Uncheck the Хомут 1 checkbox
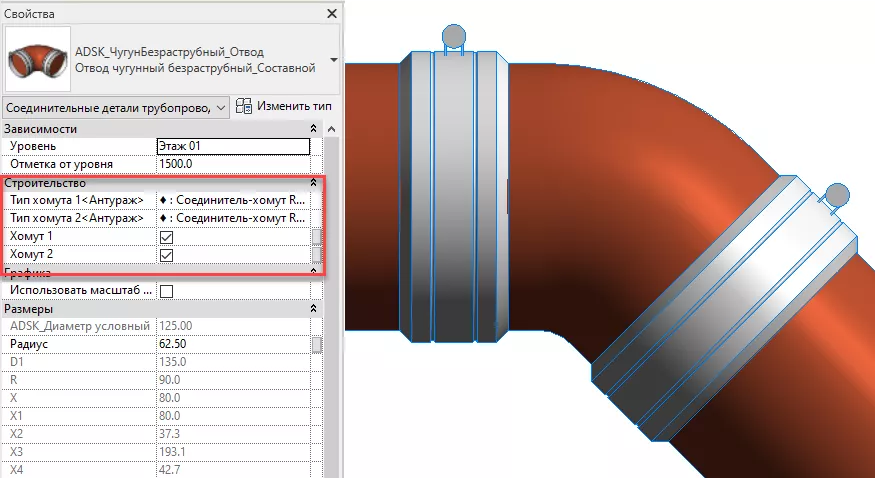The image size is (875, 478). point(167,237)
